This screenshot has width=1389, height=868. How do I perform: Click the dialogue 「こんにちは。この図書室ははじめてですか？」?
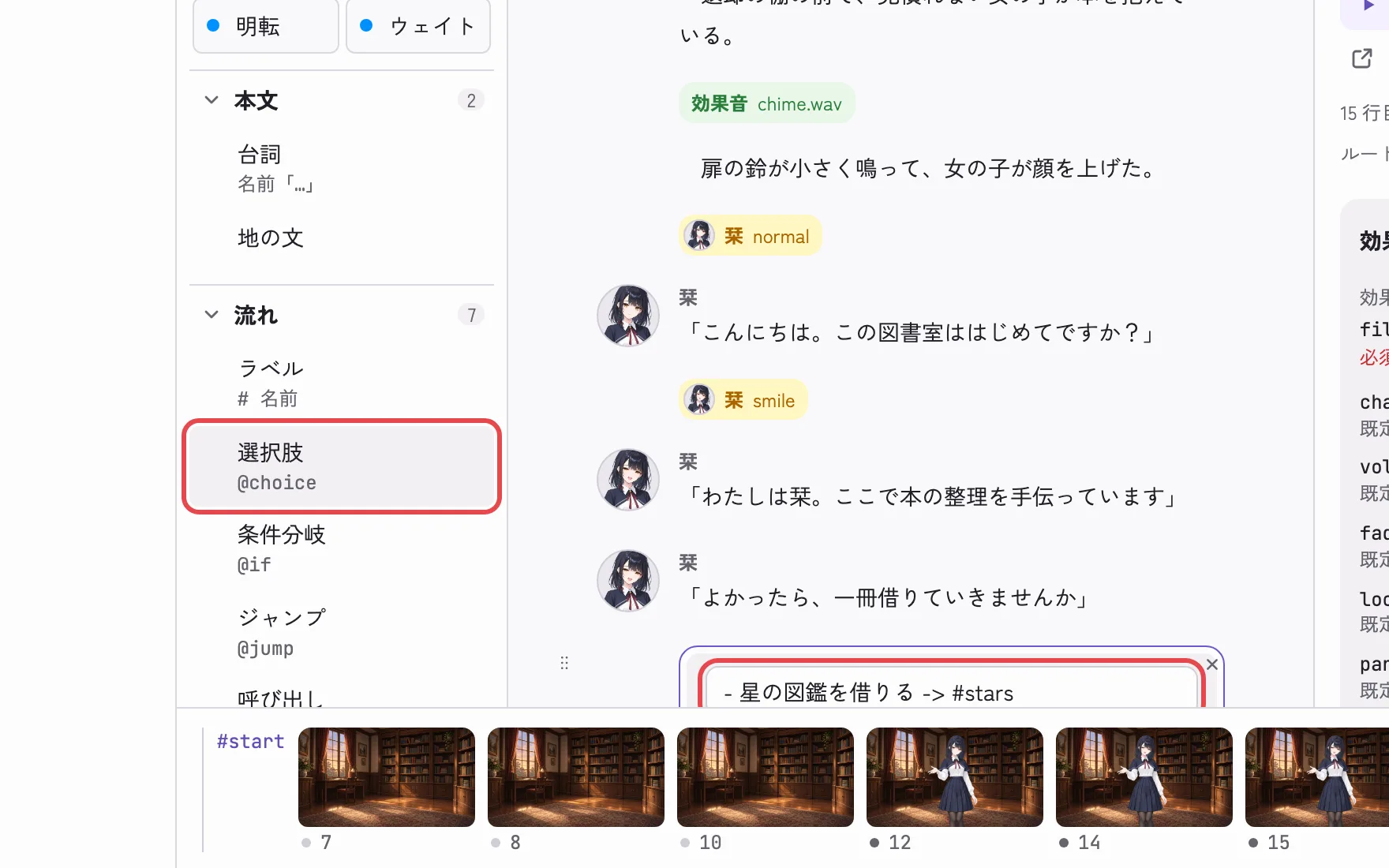pyautogui.click(x=921, y=332)
